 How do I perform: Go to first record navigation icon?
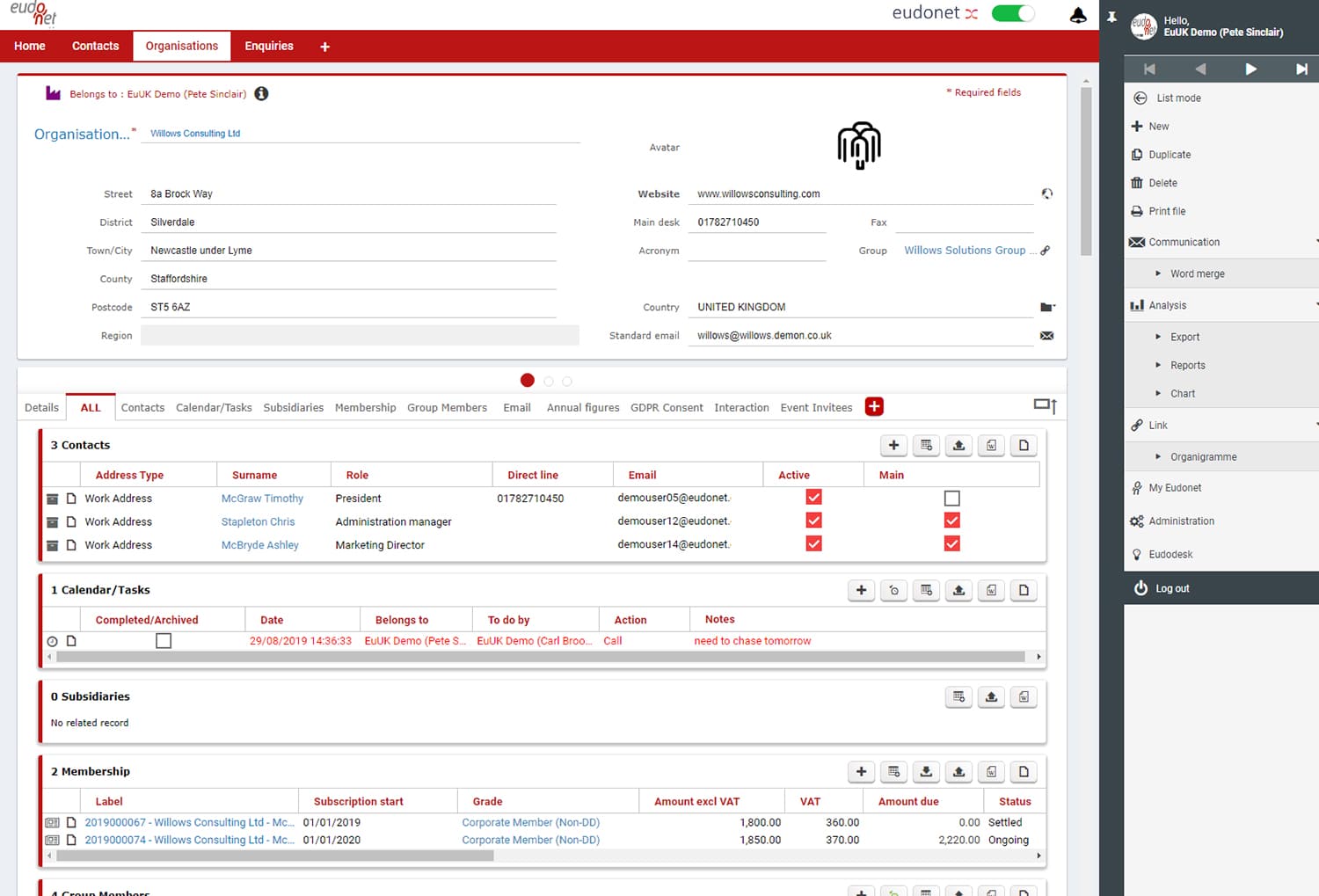coord(1149,69)
